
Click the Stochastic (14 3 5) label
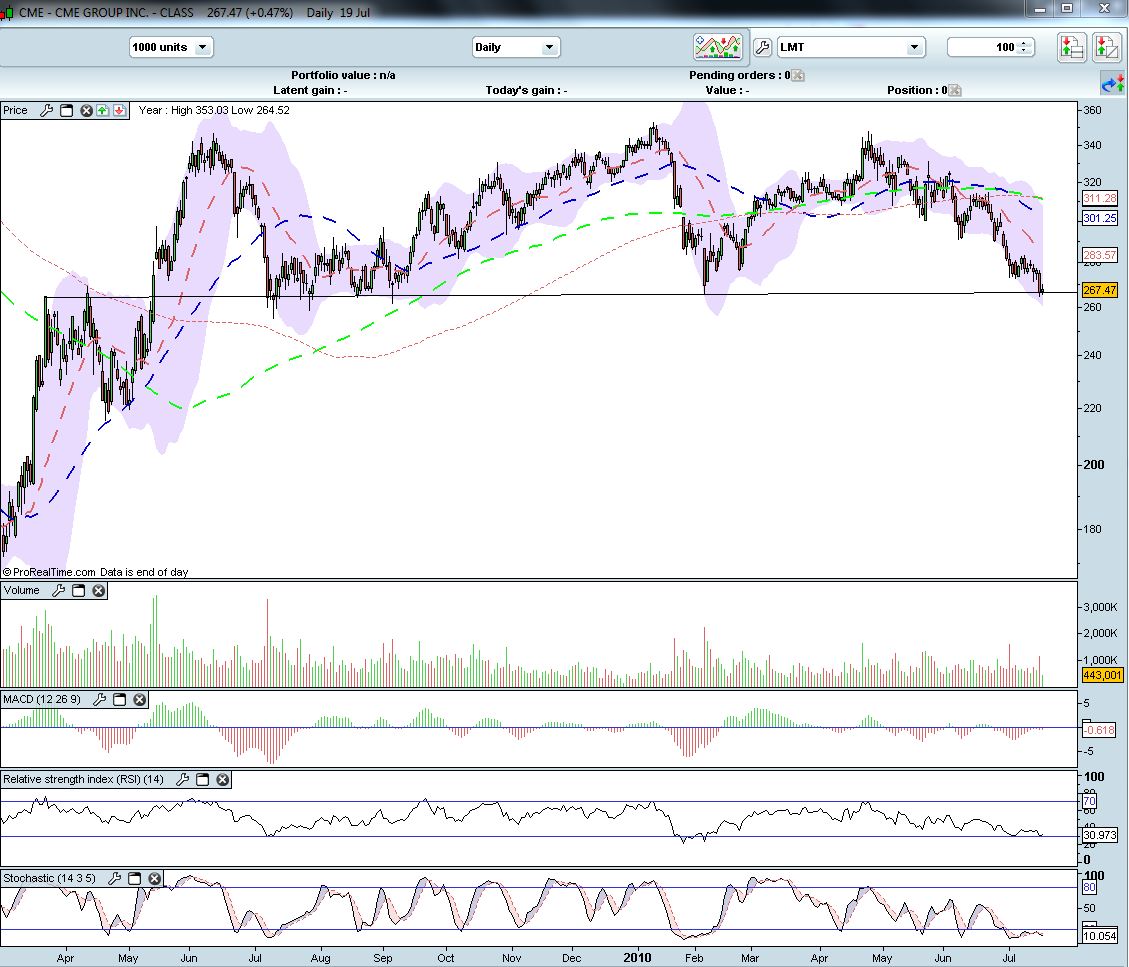49,878
